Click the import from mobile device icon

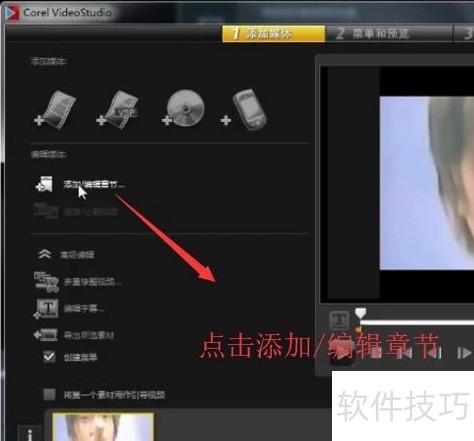244,109
